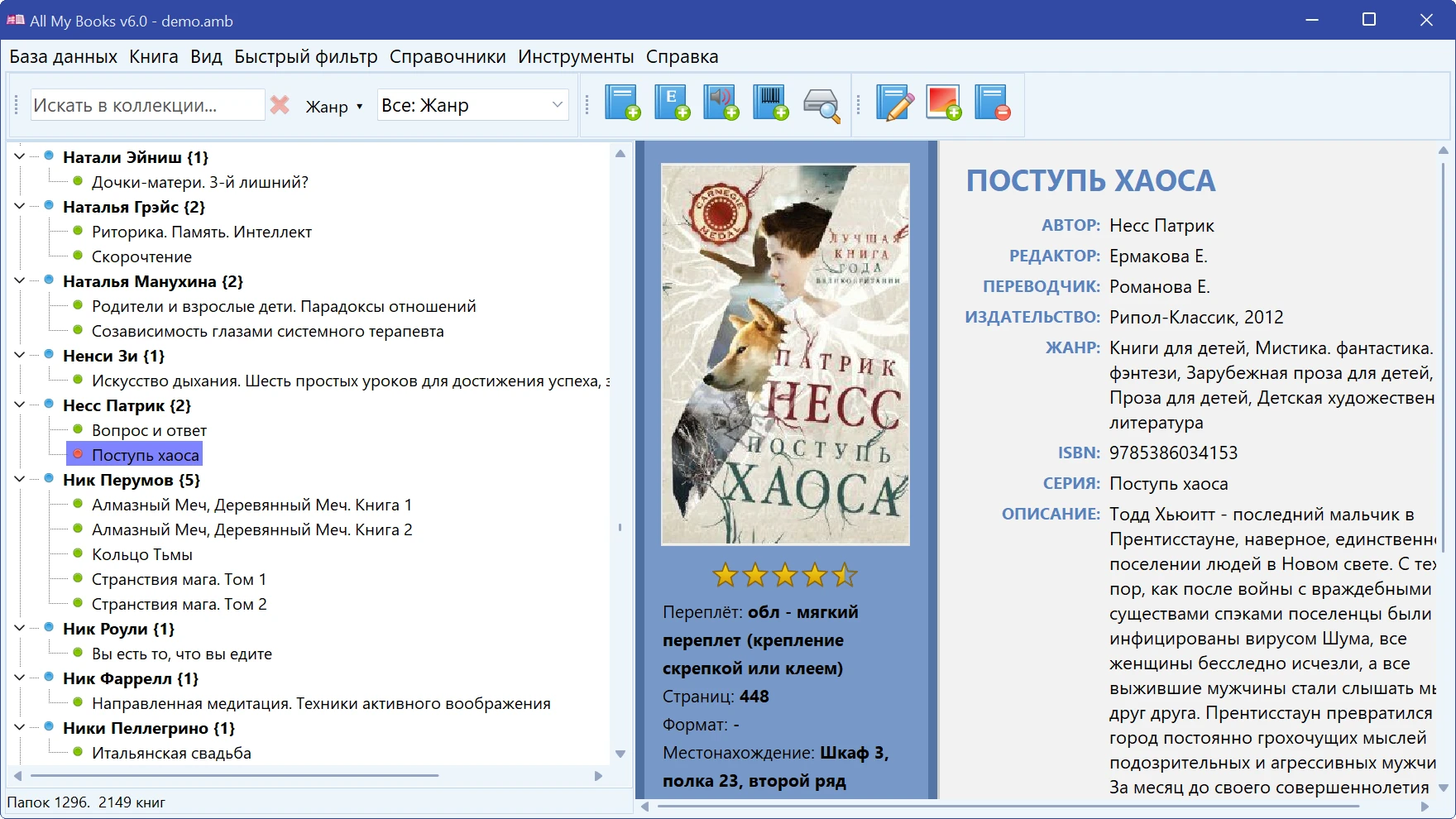
Task: Open the Инструменты menu
Action: coord(576,57)
